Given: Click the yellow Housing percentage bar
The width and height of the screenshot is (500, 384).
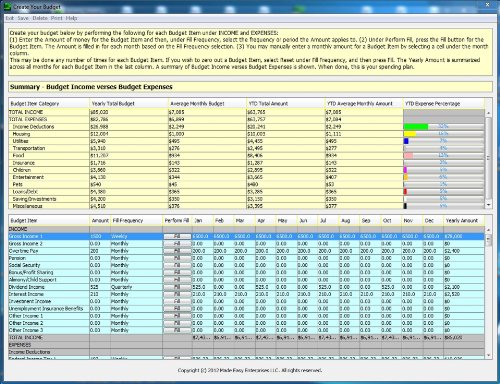Looking at the screenshot, I should point(410,134).
